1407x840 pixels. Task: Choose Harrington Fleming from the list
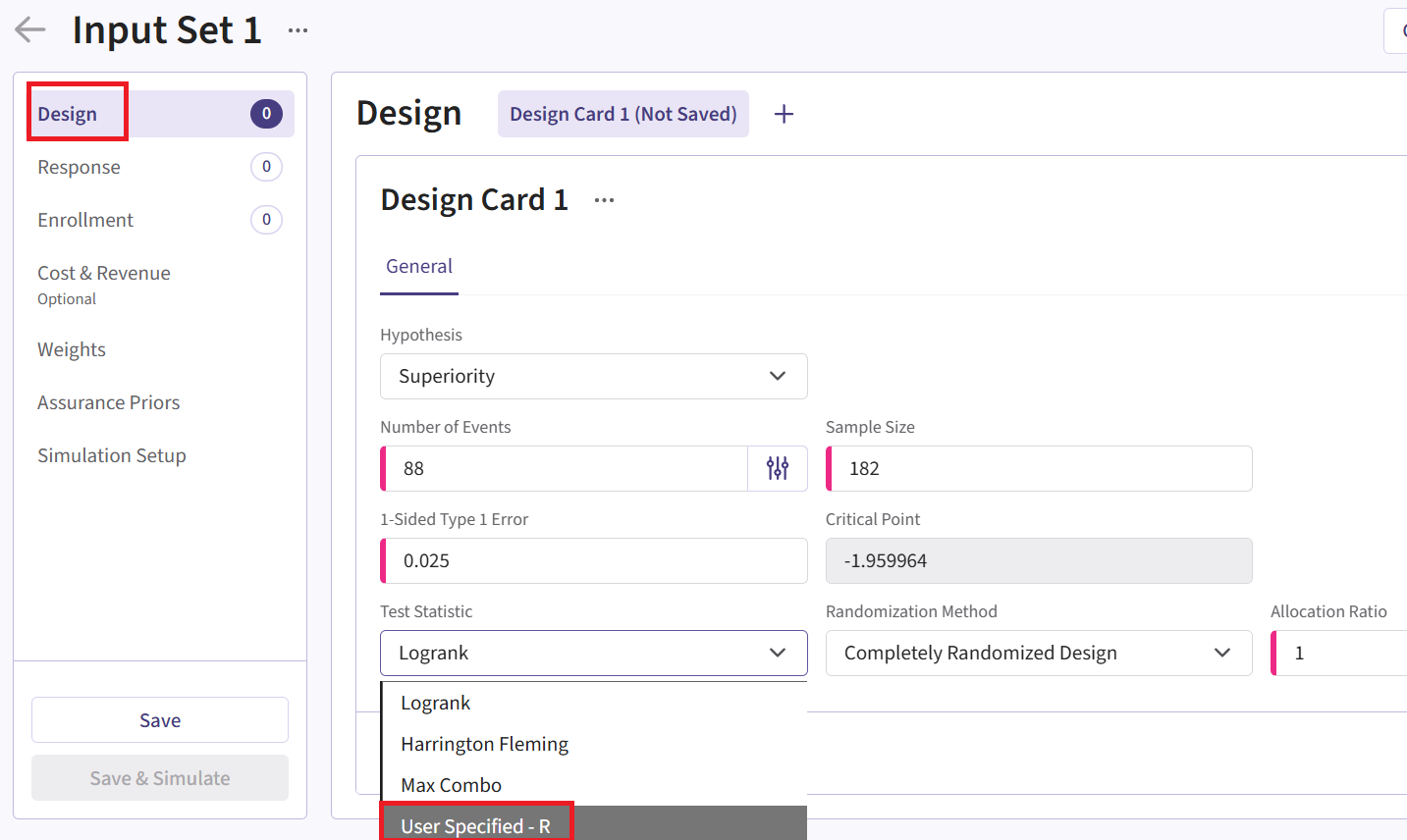click(x=484, y=744)
